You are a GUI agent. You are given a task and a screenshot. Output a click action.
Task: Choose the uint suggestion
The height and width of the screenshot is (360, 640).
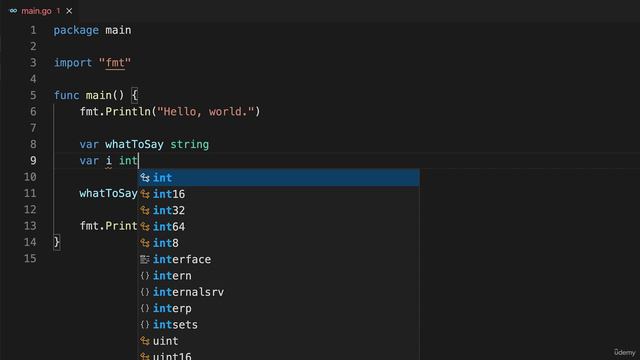279,341
